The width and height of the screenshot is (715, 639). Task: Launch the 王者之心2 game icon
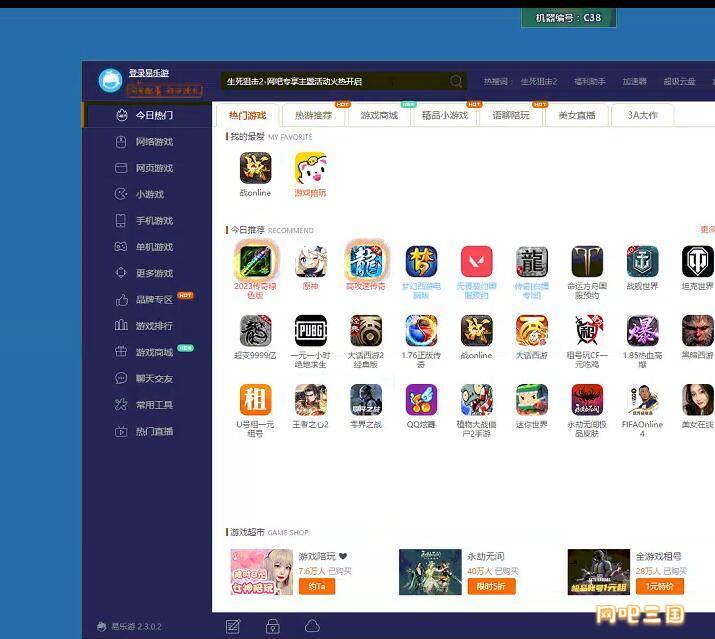311,400
